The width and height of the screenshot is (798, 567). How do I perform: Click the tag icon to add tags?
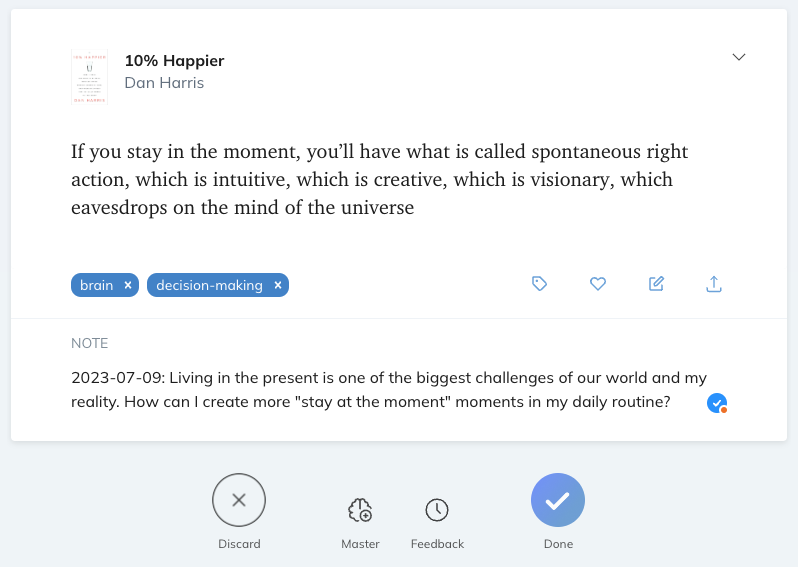coord(540,284)
